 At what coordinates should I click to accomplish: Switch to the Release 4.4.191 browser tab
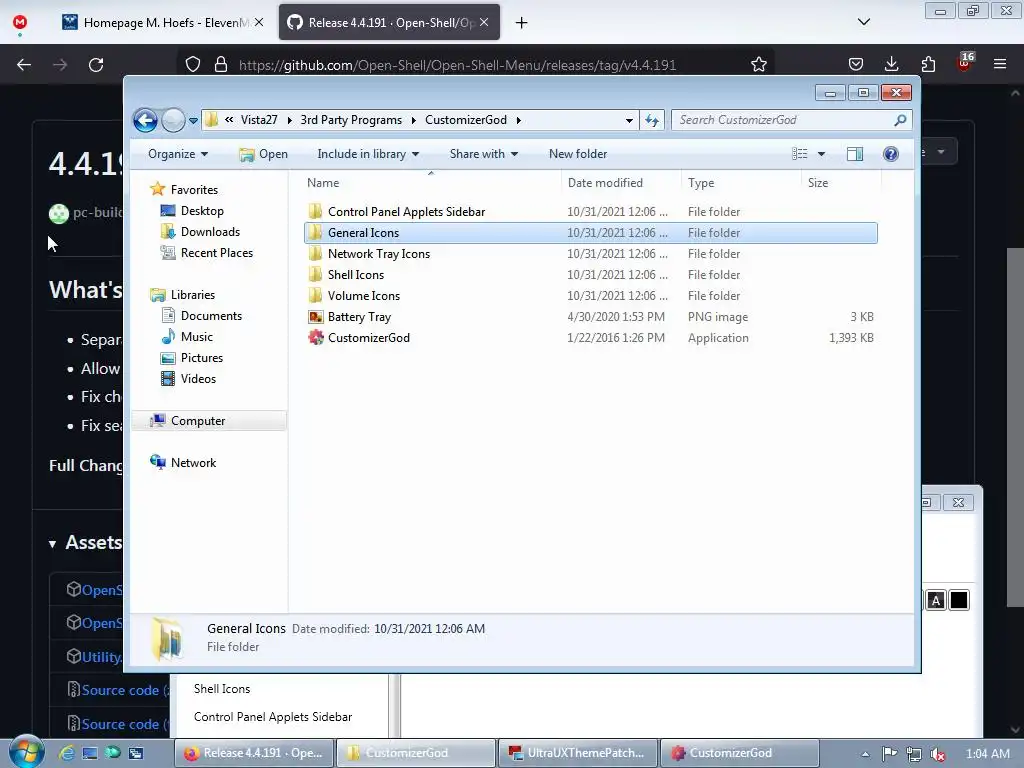coord(389,22)
